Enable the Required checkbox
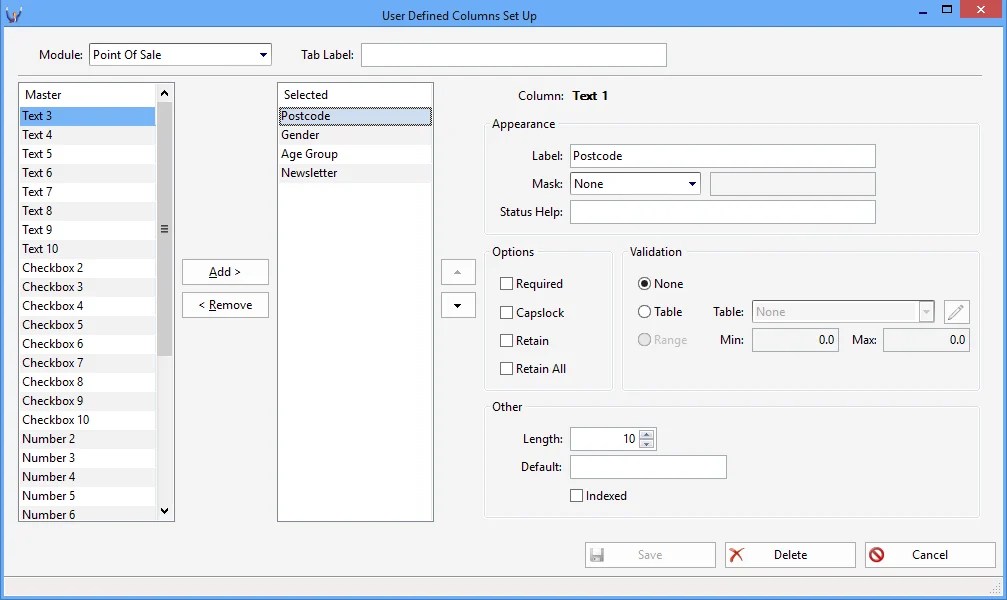The image size is (1007, 600). (506, 283)
